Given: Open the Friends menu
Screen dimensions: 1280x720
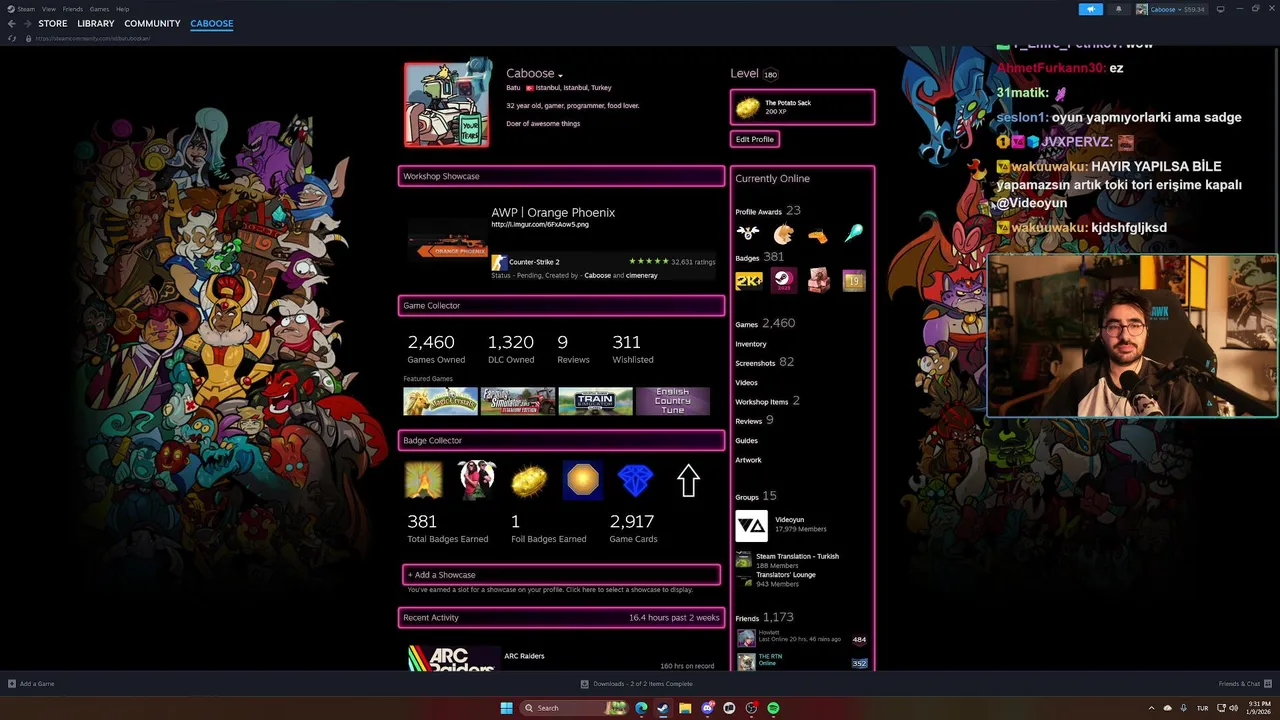Looking at the screenshot, I should 72,9.
